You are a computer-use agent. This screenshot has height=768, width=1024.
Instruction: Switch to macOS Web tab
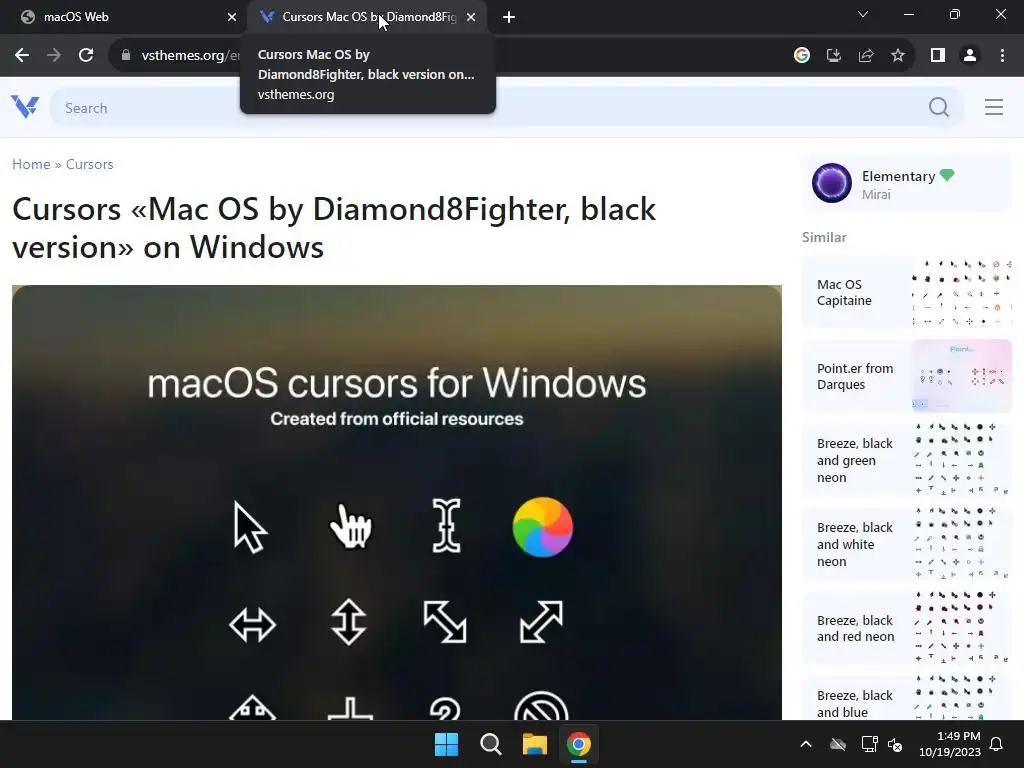(124, 17)
